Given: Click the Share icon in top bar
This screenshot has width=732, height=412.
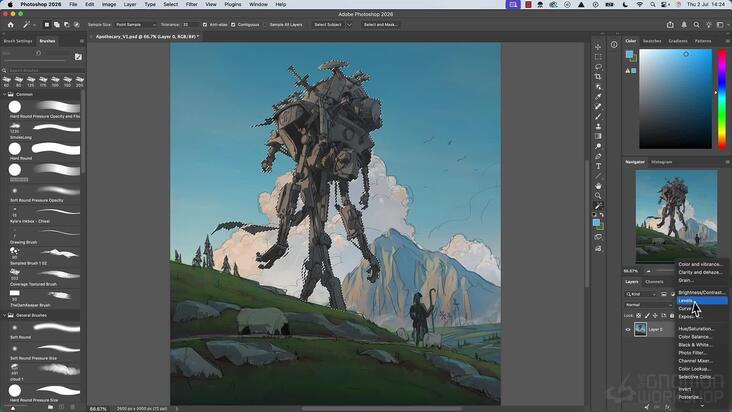Looking at the screenshot, I should 670,25.
